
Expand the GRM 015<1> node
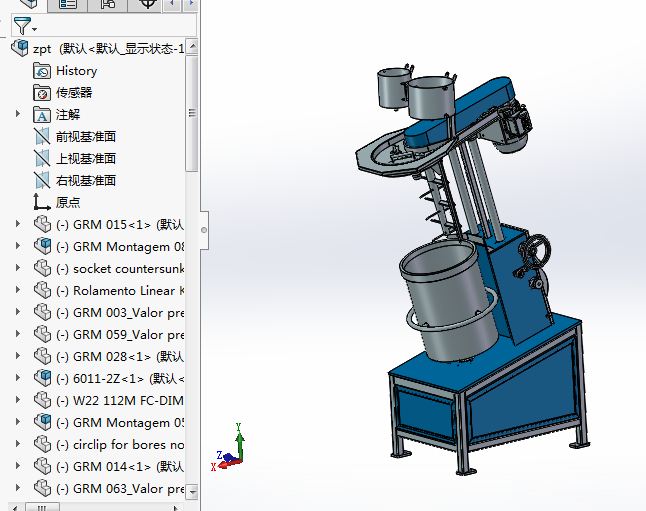tap(18, 224)
